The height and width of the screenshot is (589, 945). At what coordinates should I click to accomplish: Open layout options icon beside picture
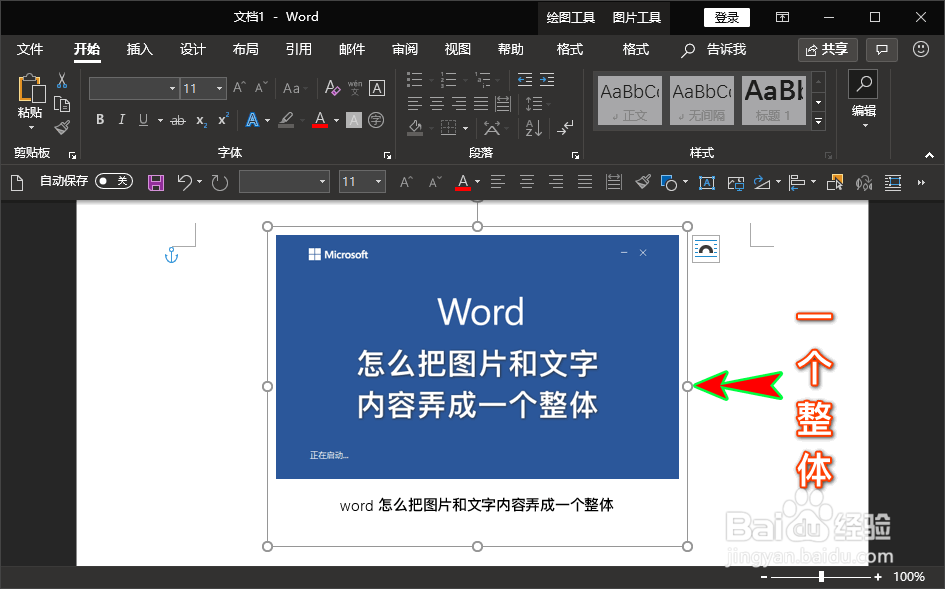(x=706, y=249)
